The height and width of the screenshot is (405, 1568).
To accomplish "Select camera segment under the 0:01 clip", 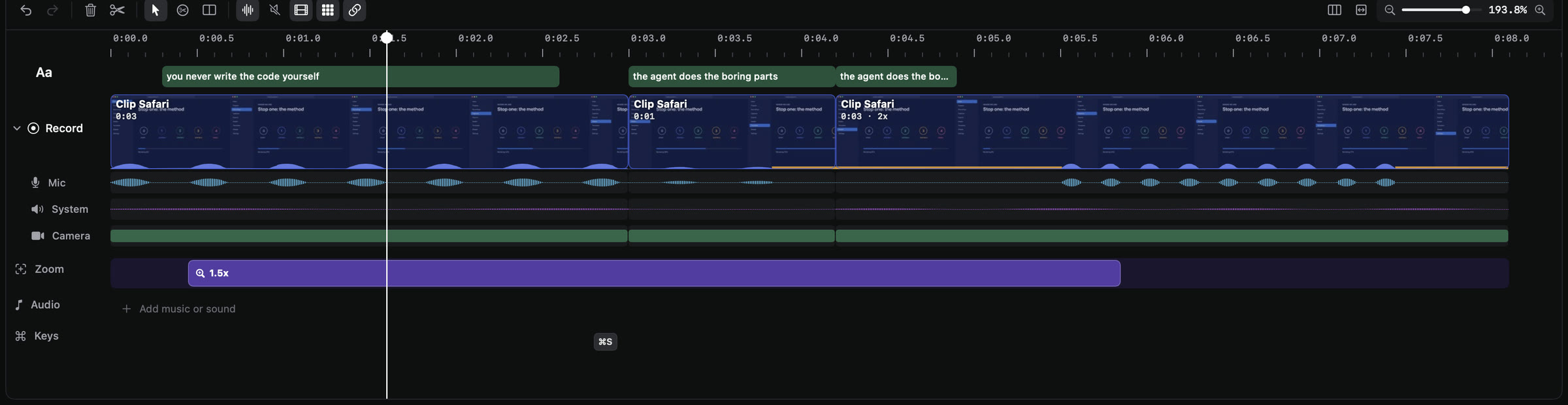I will point(732,236).
